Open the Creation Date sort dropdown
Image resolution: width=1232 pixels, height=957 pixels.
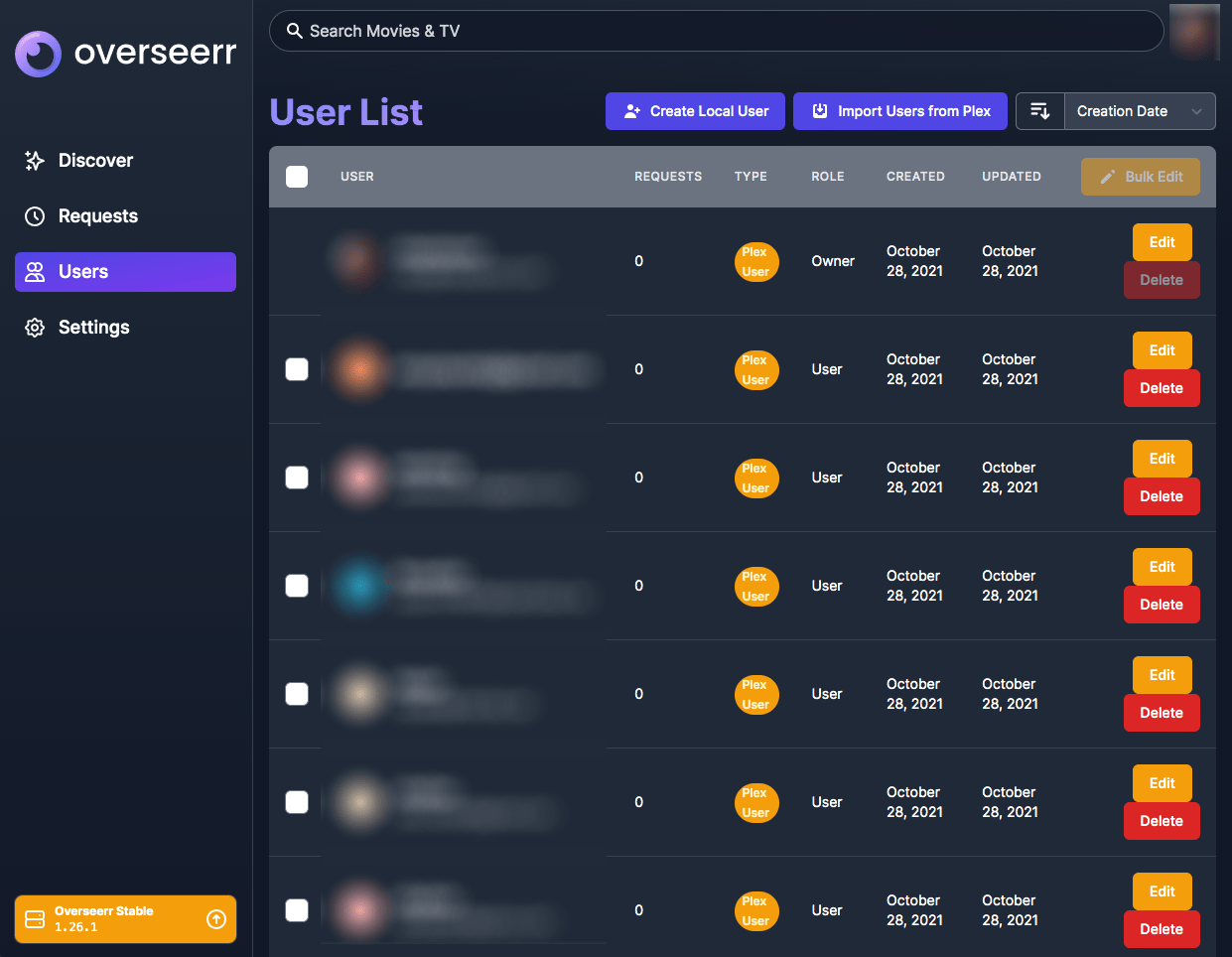coord(1140,111)
